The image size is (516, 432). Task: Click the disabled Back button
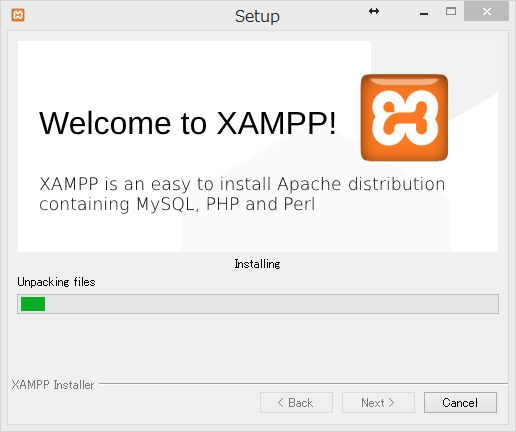tap(296, 403)
